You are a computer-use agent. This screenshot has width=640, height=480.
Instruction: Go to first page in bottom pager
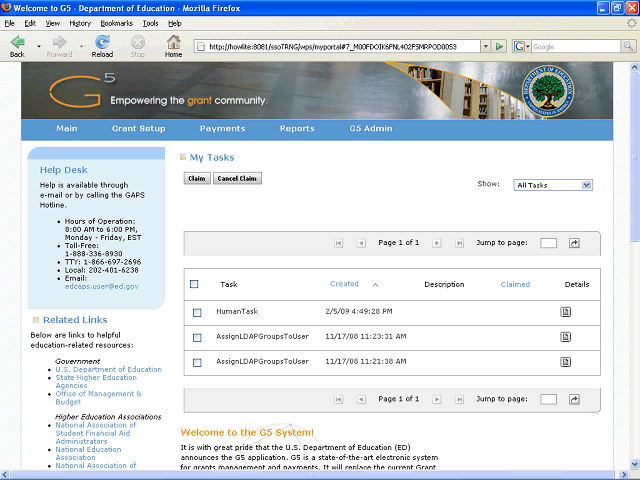338,399
